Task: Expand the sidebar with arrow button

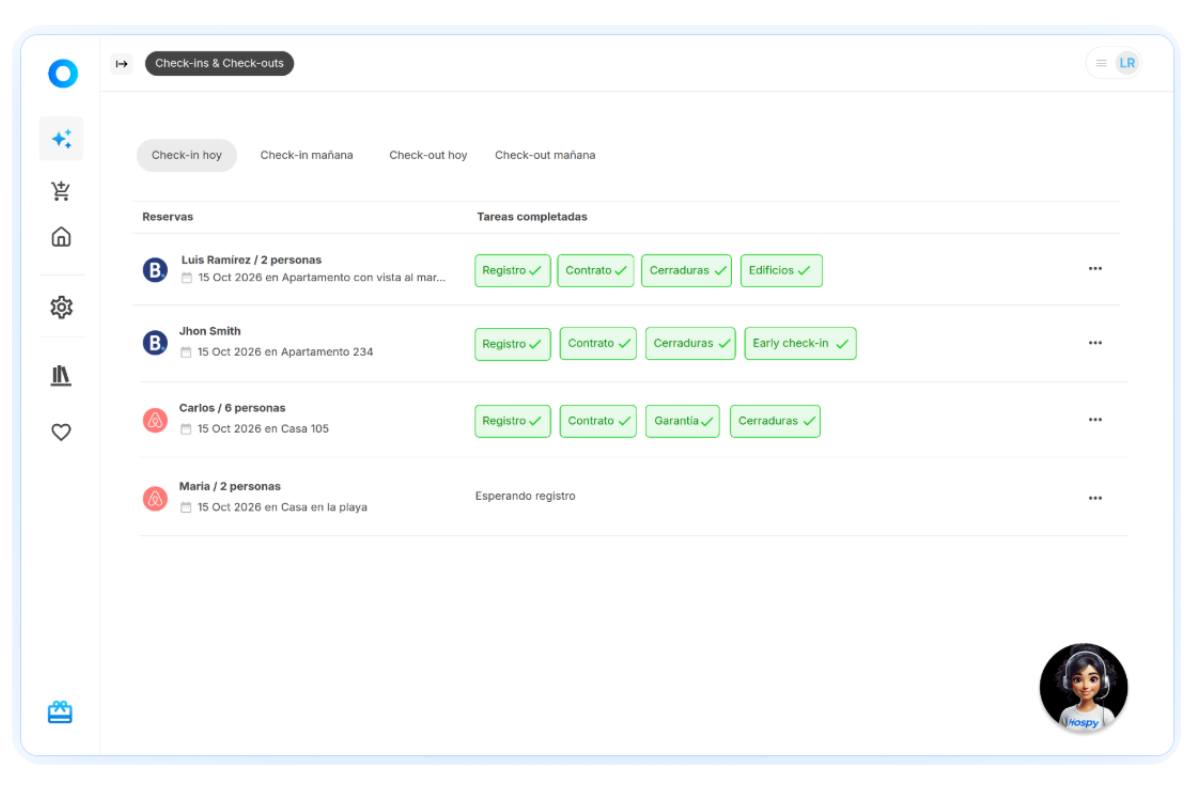Action: [122, 64]
